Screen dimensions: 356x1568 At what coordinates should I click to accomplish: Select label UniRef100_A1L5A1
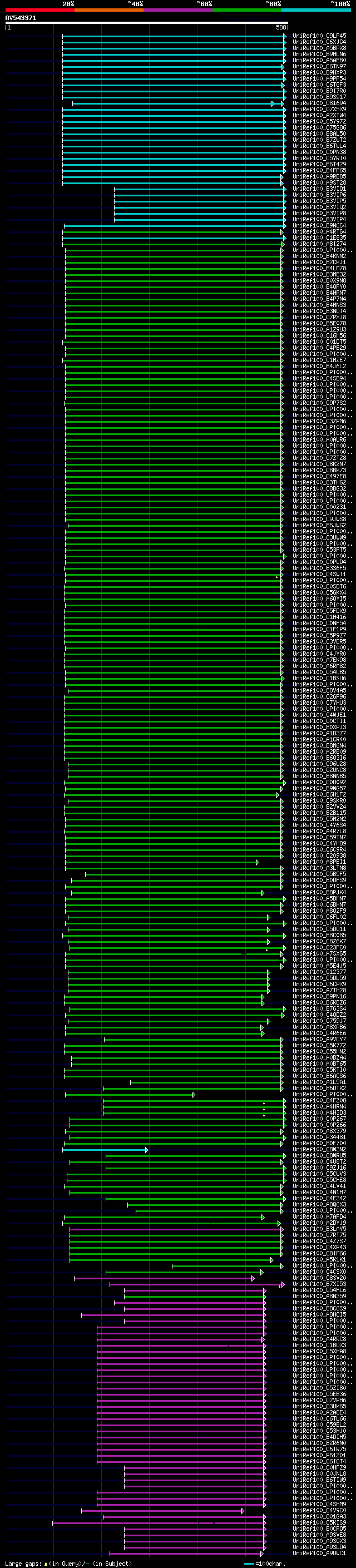tap(319, 1082)
